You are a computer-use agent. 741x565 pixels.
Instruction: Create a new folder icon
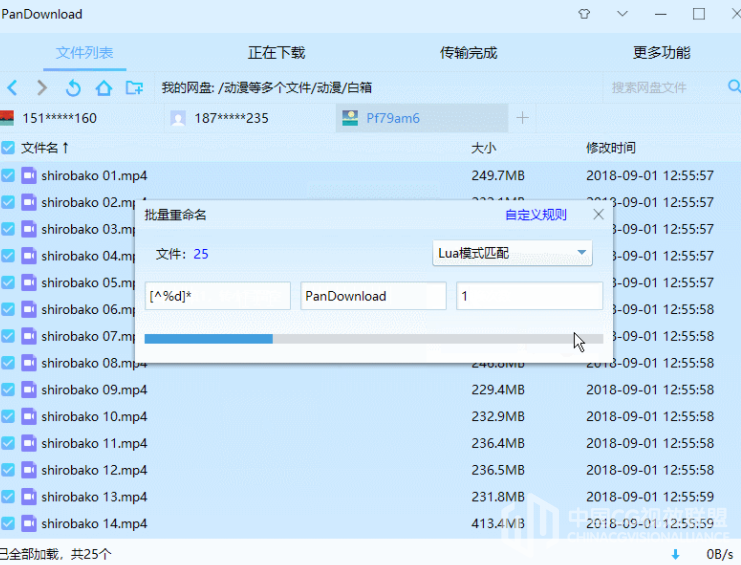click(x=134, y=87)
